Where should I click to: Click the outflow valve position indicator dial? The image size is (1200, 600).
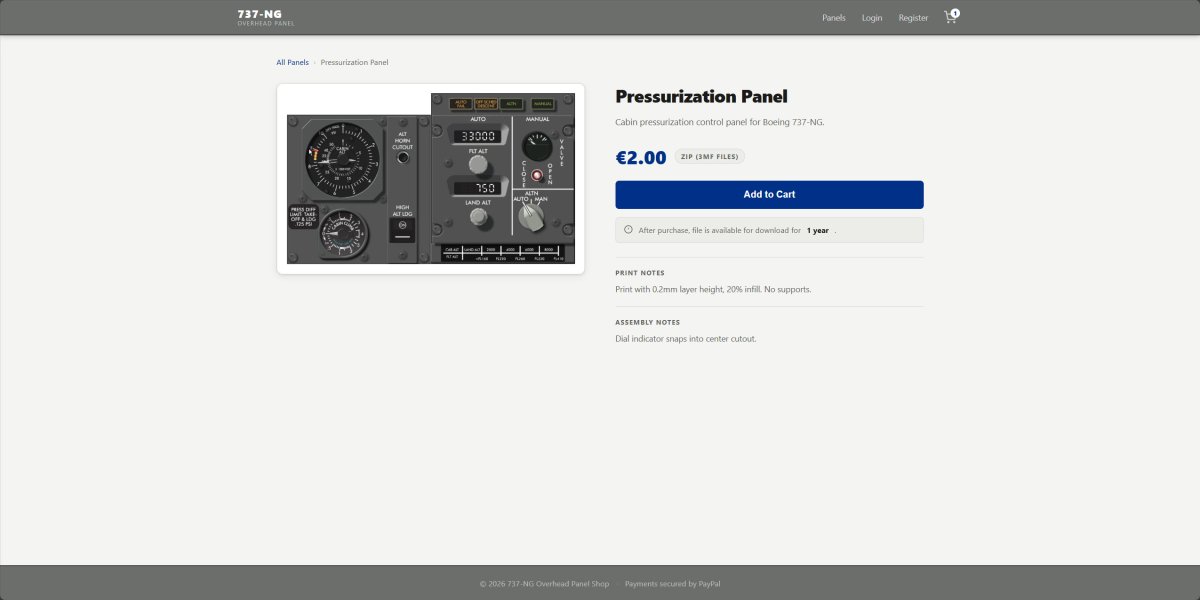click(536, 145)
